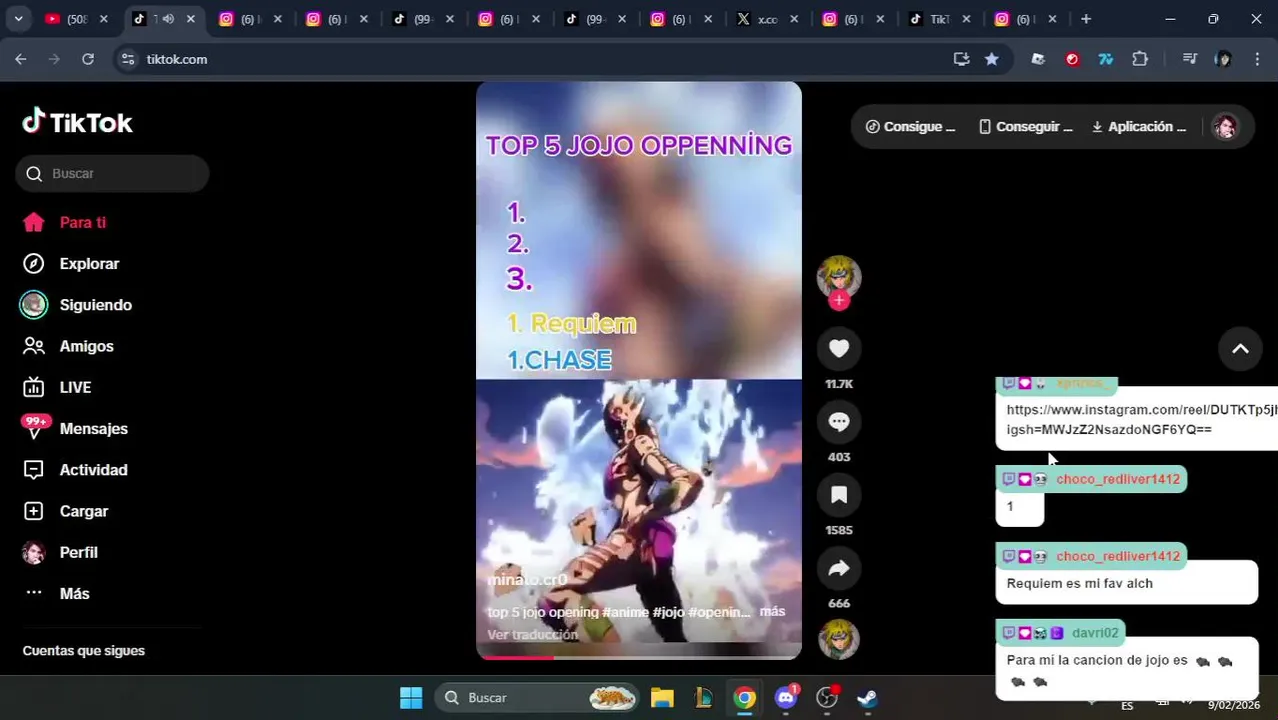Mute the active TikTok tab audio icon
This screenshot has width=1278, height=720.
coord(167,19)
